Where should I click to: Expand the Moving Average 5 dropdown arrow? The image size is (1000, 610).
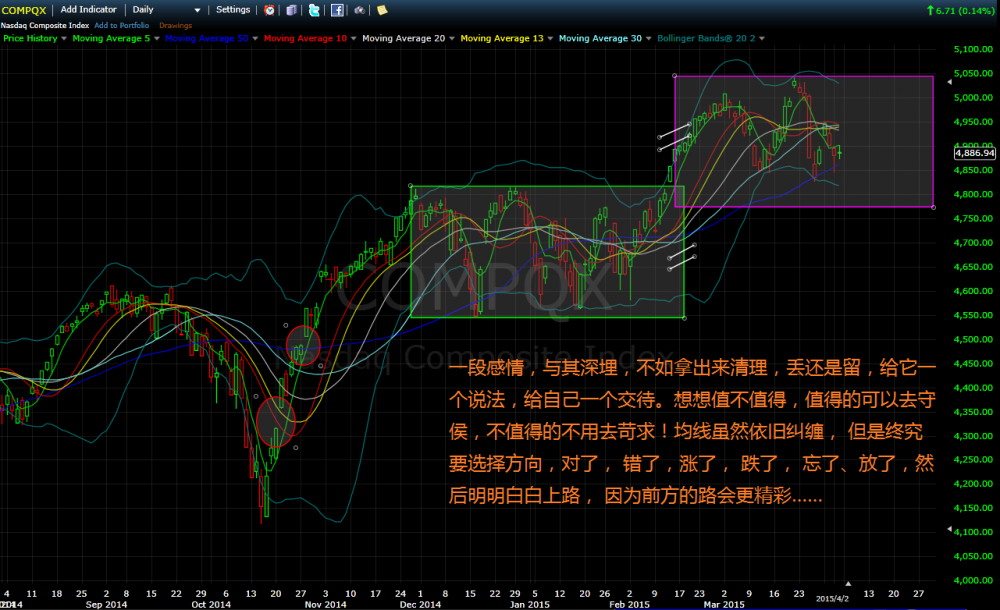tap(157, 39)
